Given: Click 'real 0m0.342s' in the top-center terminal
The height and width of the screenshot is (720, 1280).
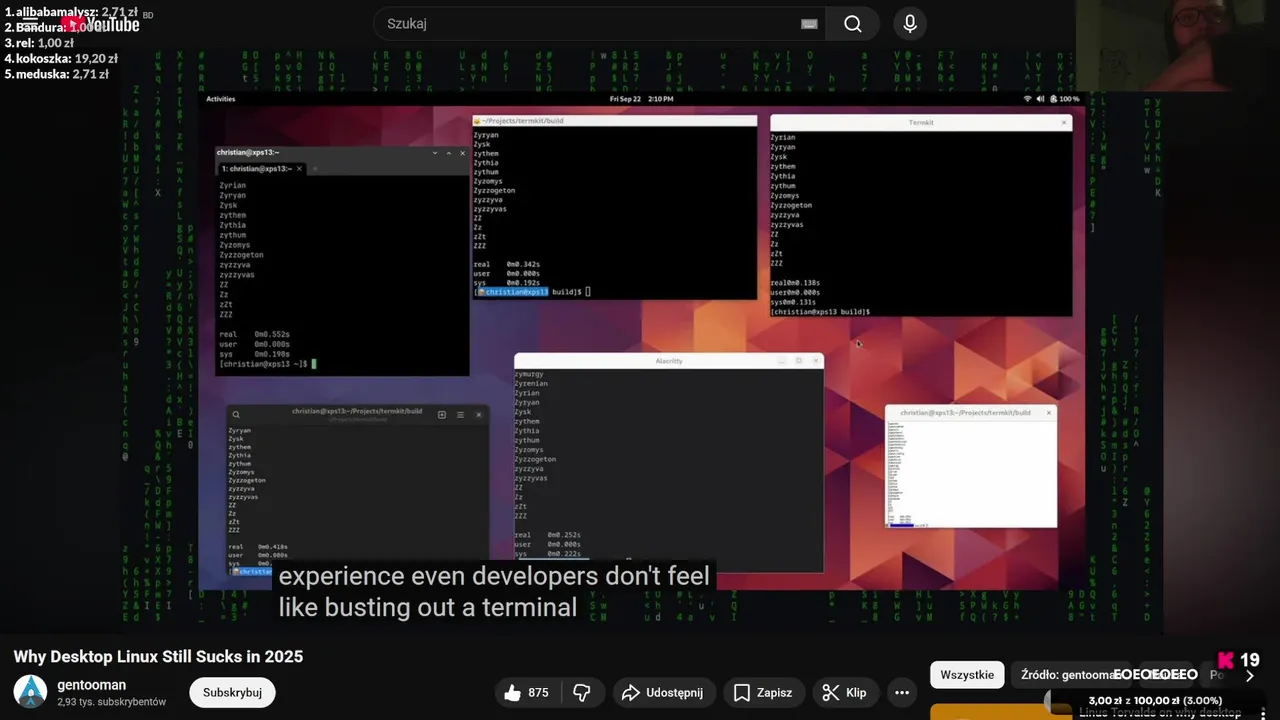Looking at the screenshot, I should click(x=506, y=264).
